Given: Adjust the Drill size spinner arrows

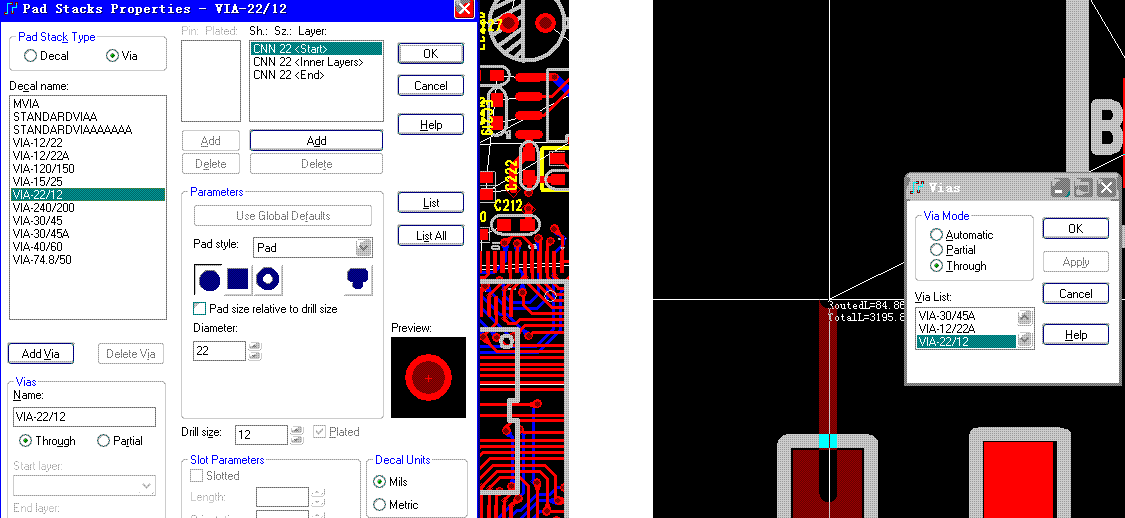Looking at the screenshot, I should [x=296, y=434].
